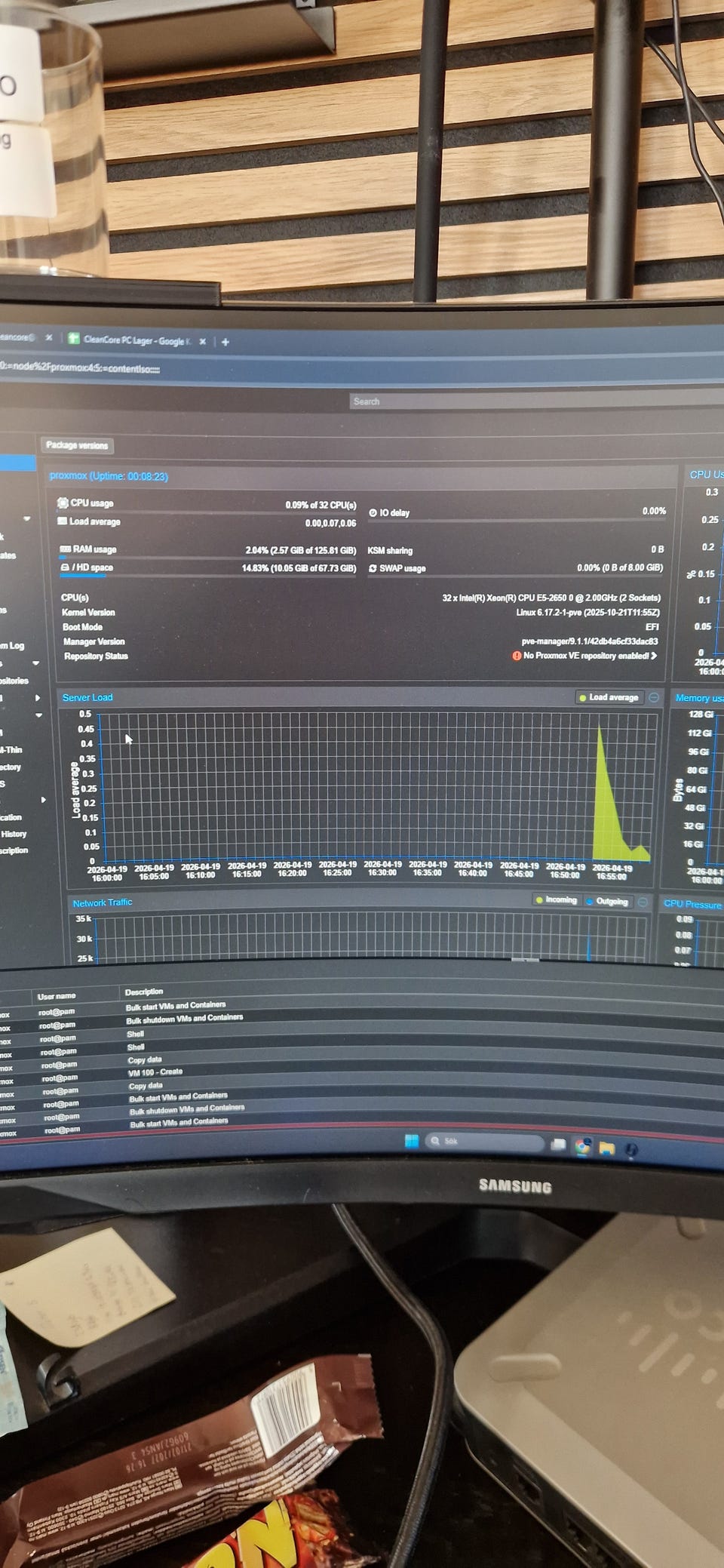Screen dimensions: 724x1568
Task: Open the Windows Start menu
Action: coord(411,1141)
